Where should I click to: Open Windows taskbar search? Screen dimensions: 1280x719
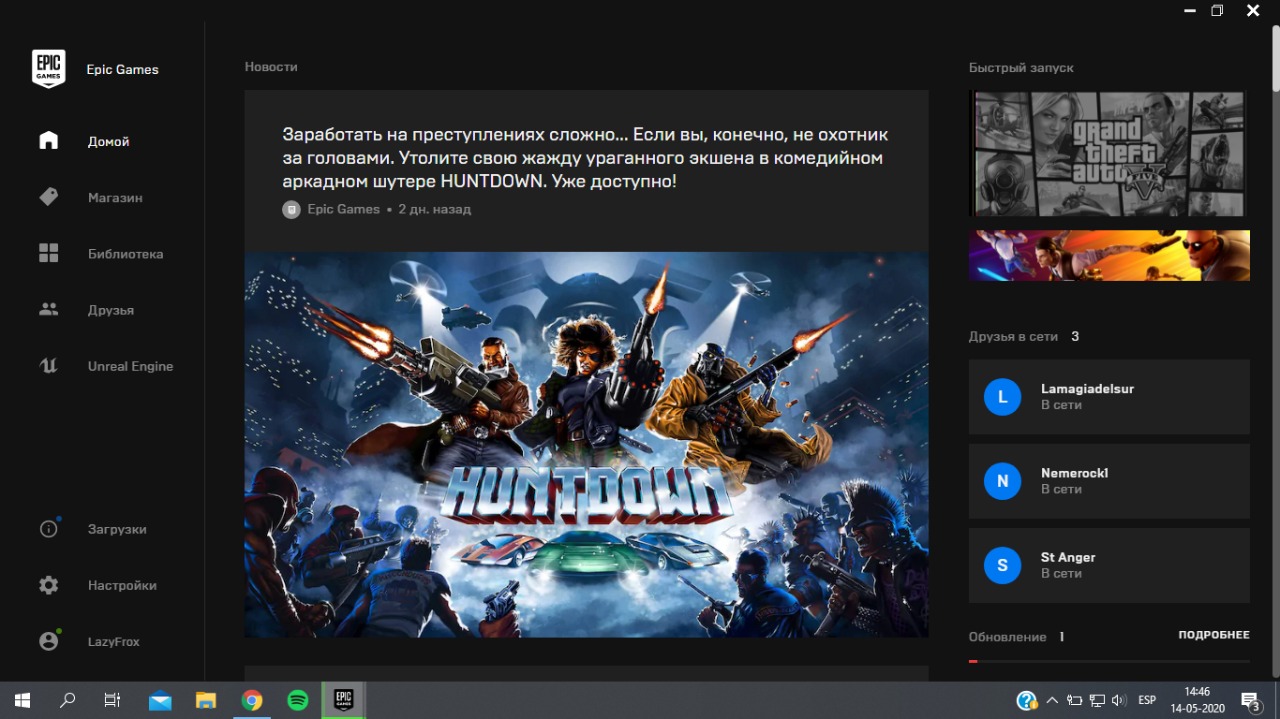[x=68, y=700]
